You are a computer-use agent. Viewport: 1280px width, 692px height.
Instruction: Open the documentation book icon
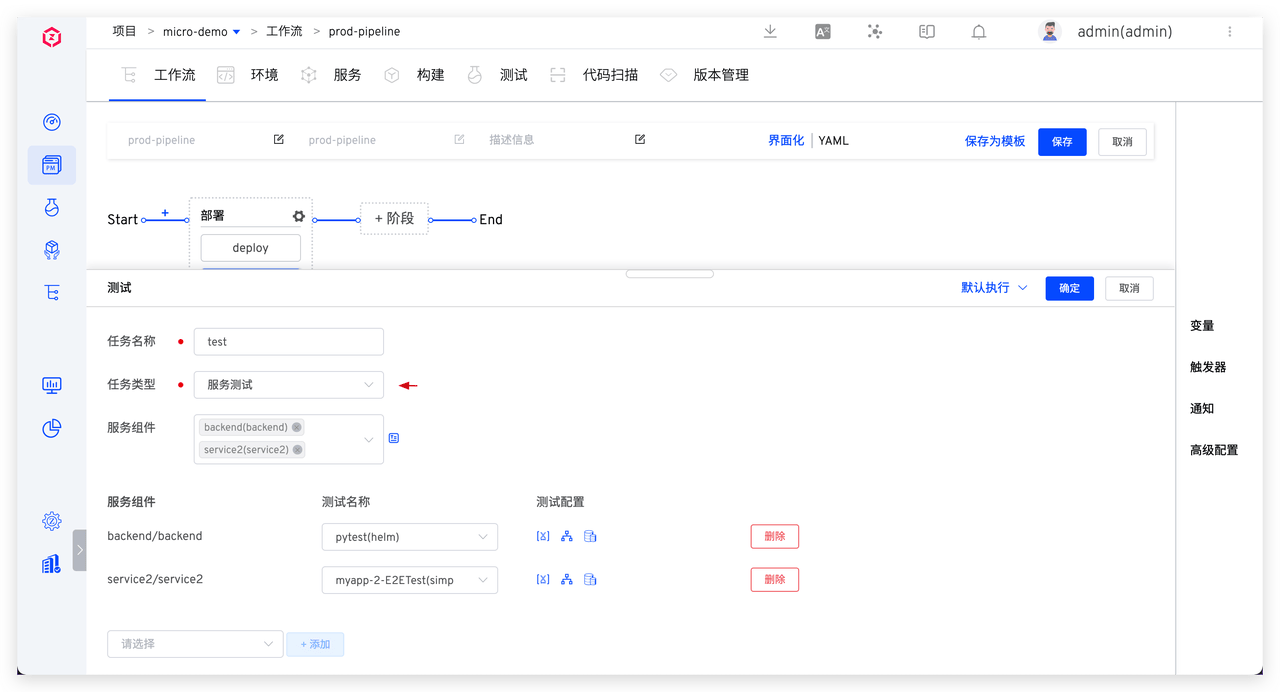[x=926, y=31]
